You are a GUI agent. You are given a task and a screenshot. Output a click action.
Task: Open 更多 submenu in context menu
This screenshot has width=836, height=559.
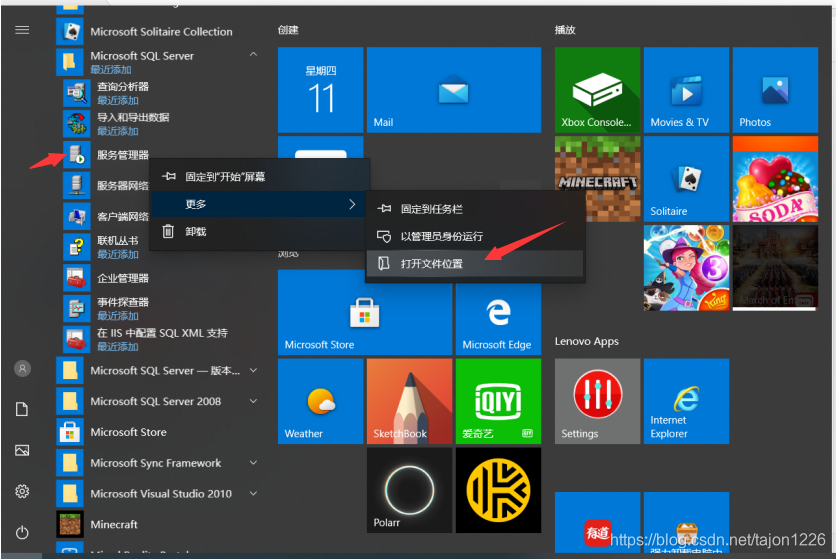click(259, 204)
